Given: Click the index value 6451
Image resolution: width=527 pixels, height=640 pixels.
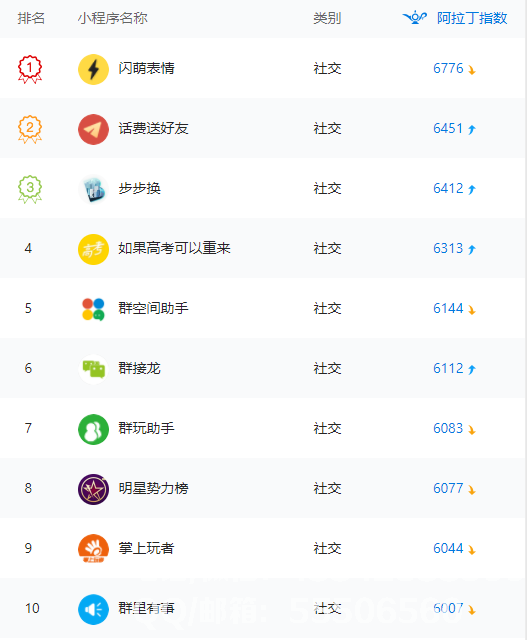Looking at the screenshot, I should (448, 128).
